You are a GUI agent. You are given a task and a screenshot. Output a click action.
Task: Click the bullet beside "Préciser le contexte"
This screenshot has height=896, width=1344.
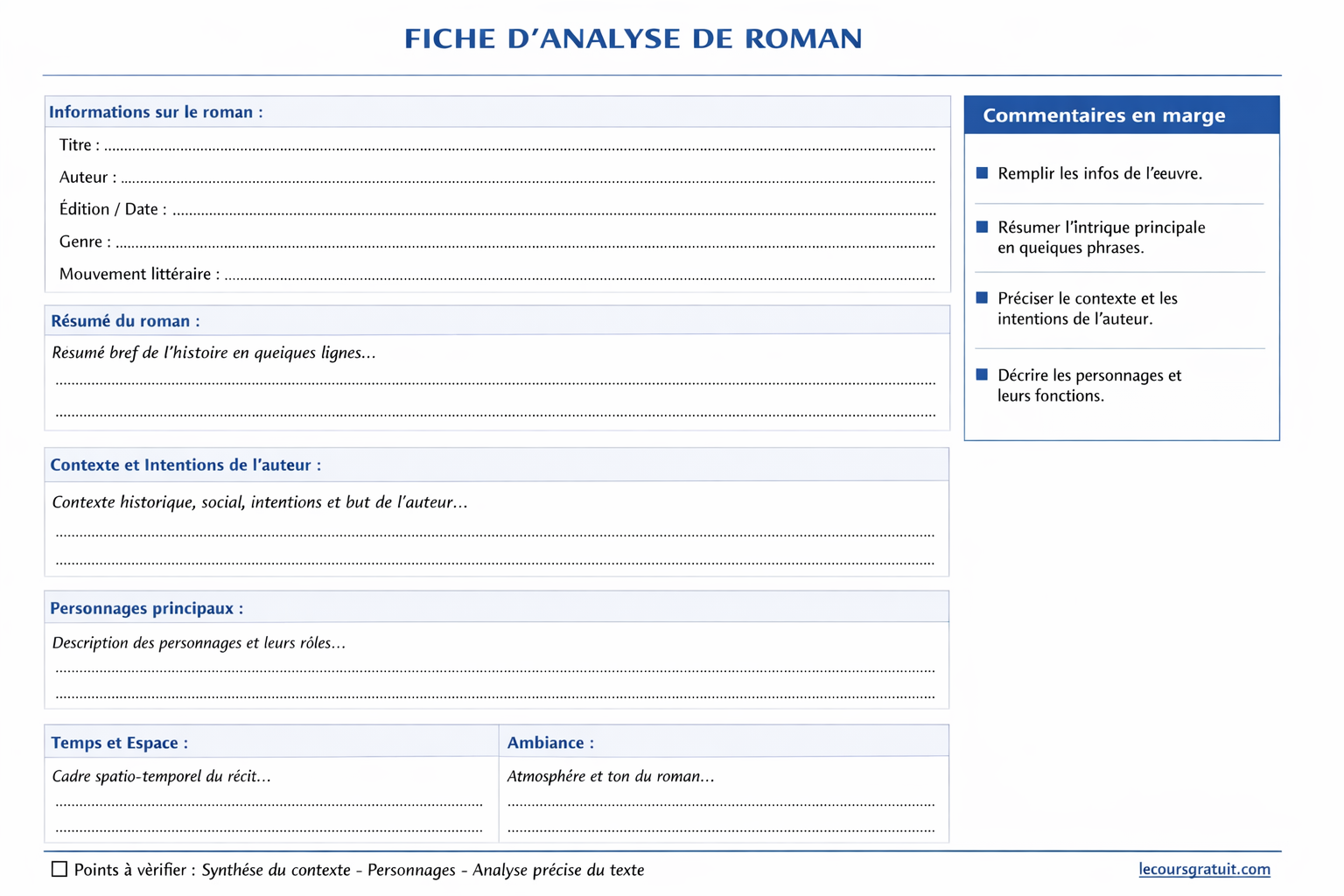[x=982, y=298]
